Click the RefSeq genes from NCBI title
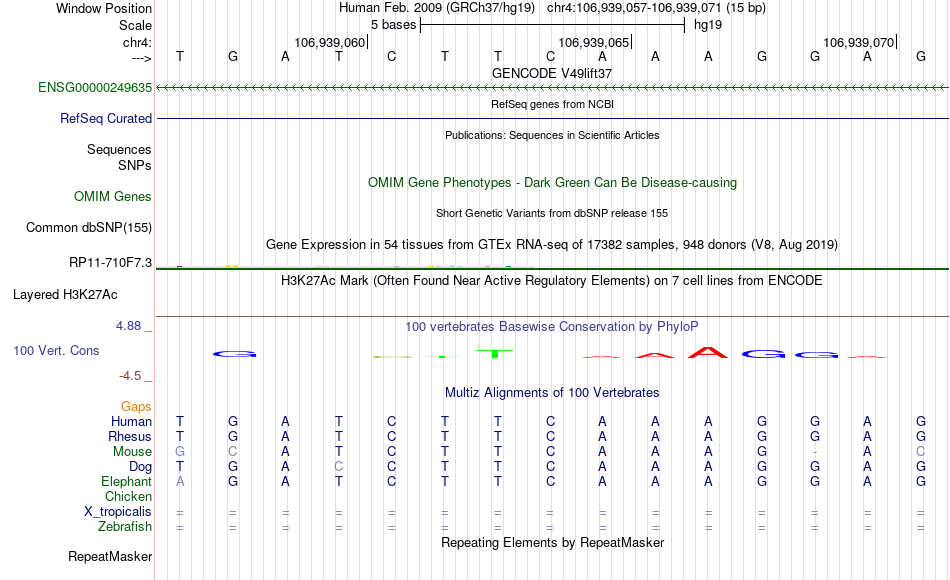The image size is (950, 580). (552, 104)
